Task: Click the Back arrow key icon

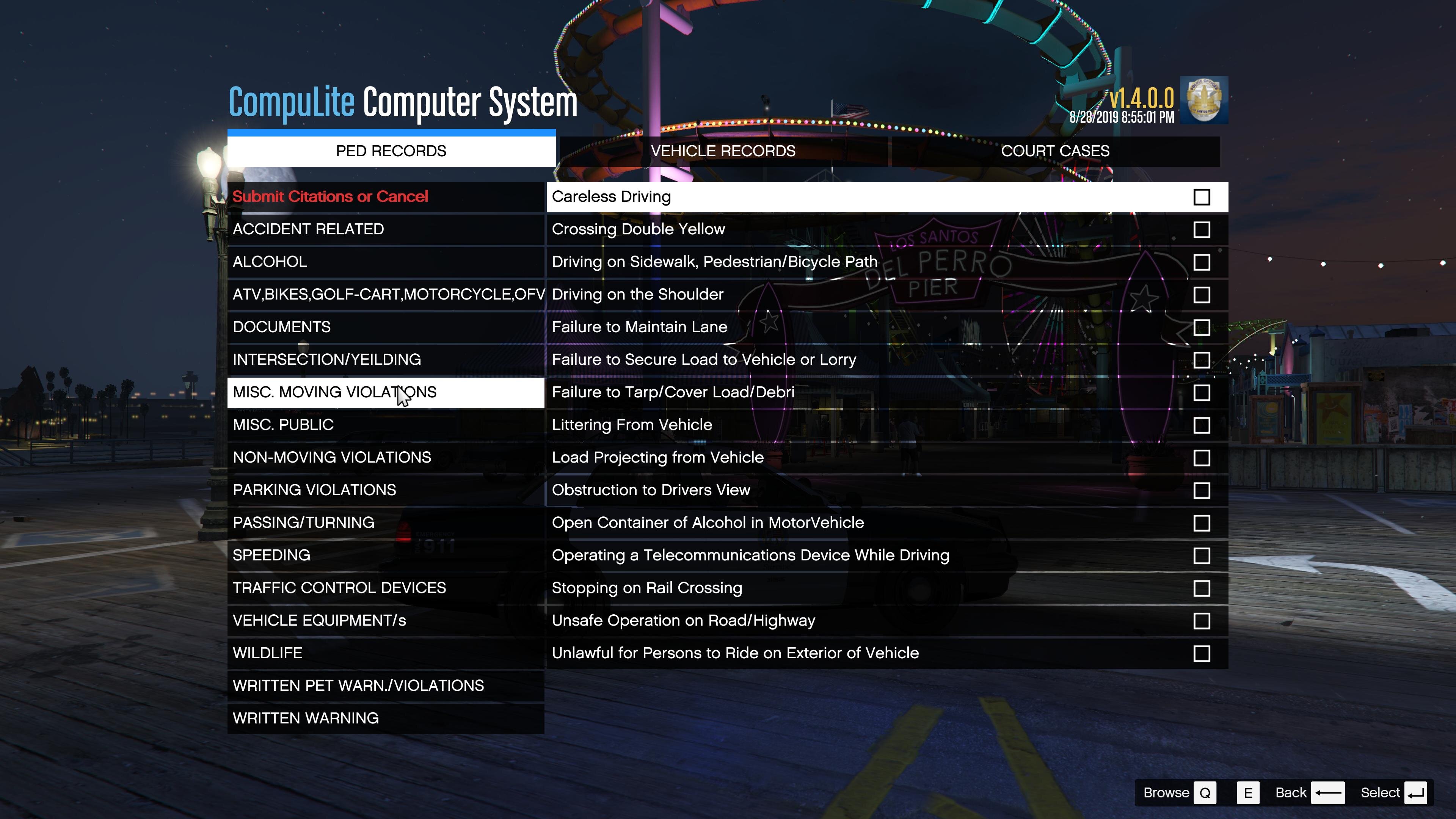Action: (1328, 792)
